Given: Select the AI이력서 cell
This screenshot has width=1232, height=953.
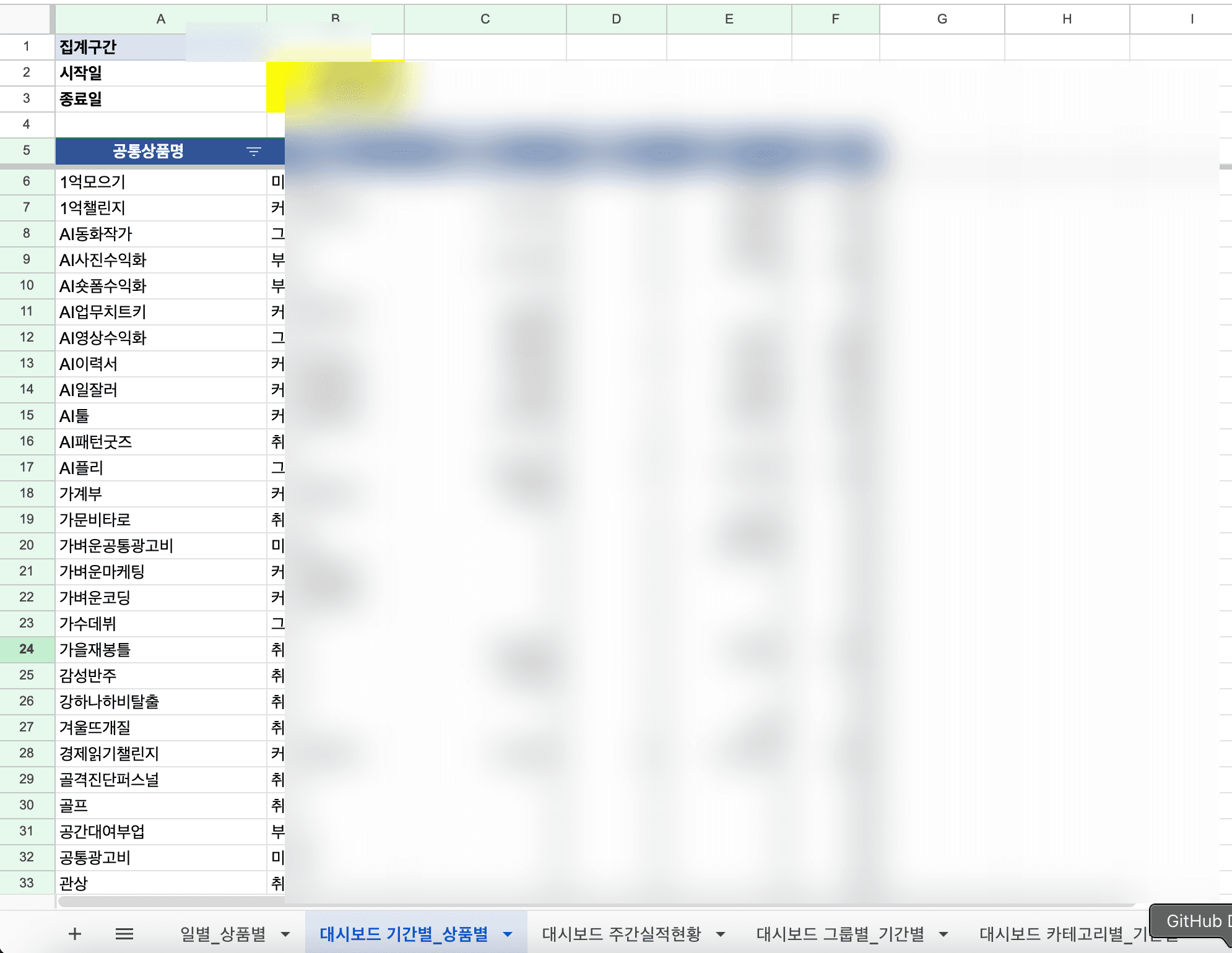Looking at the screenshot, I should [161, 364].
